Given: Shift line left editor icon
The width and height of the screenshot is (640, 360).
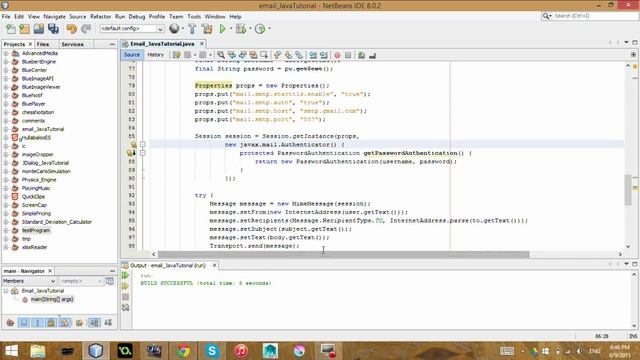Looking at the screenshot, I should pos(313,55).
